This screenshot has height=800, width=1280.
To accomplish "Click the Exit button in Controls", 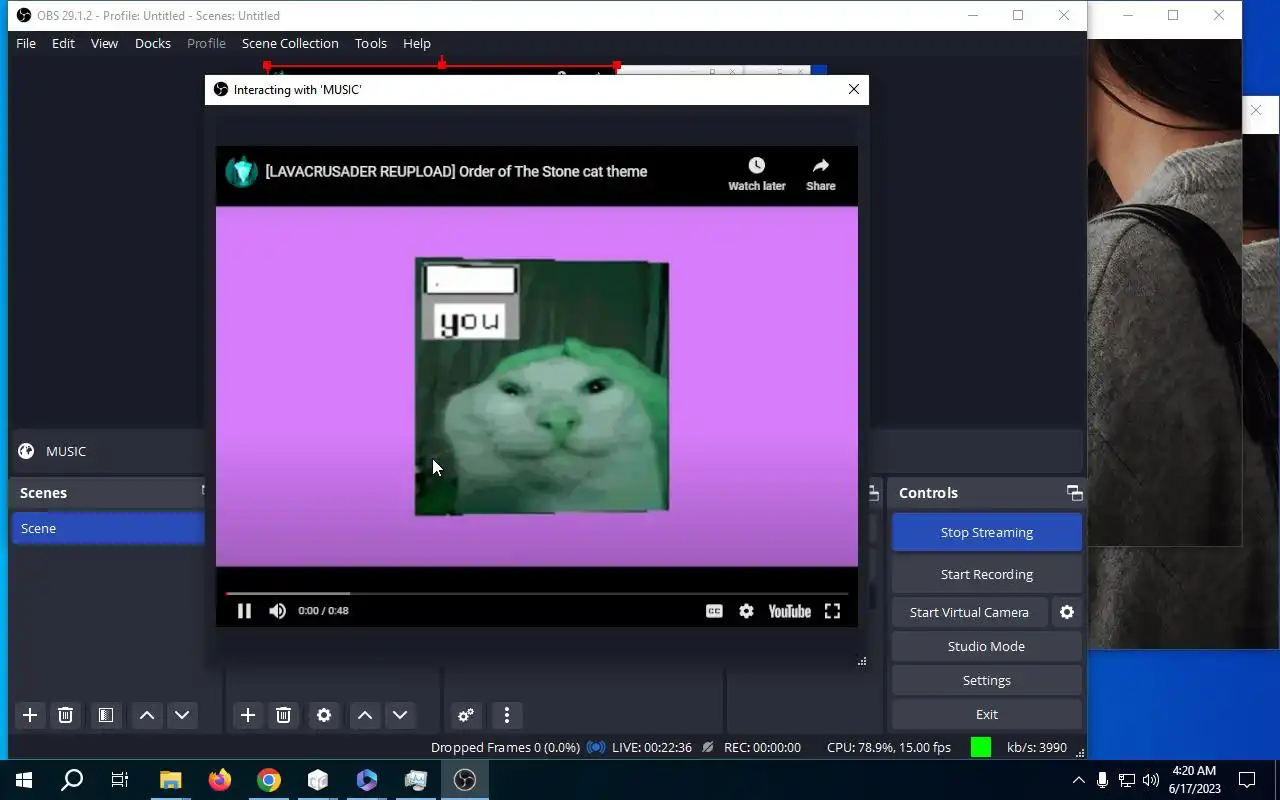I will [x=987, y=714].
